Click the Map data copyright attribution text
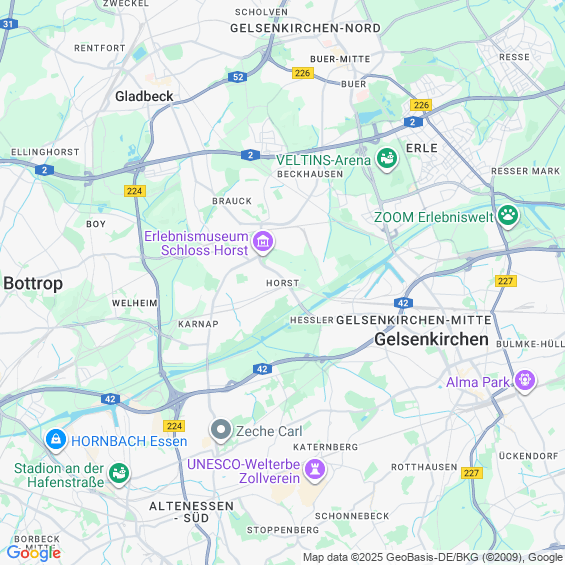This screenshot has width=565, height=565. click(x=433, y=557)
